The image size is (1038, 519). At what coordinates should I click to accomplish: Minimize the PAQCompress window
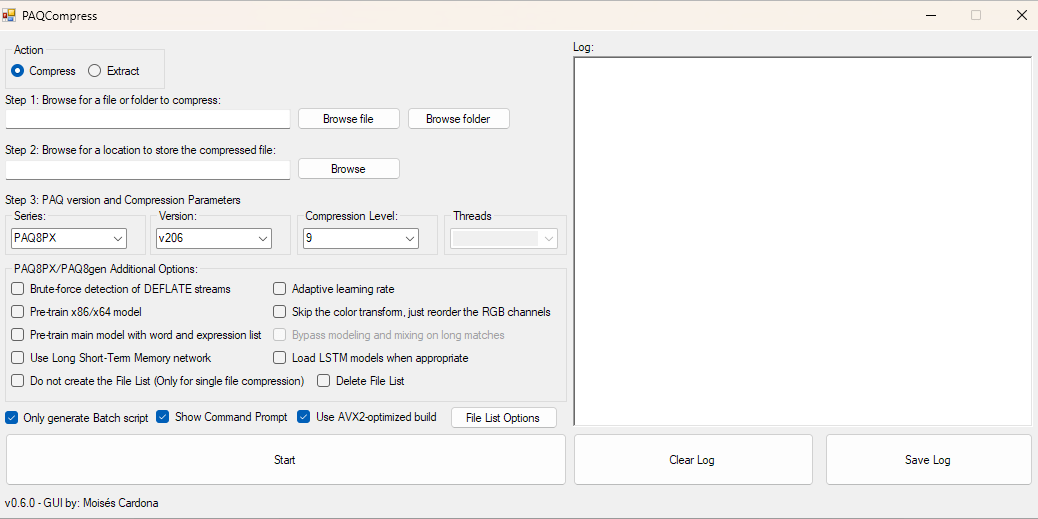coord(931,15)
